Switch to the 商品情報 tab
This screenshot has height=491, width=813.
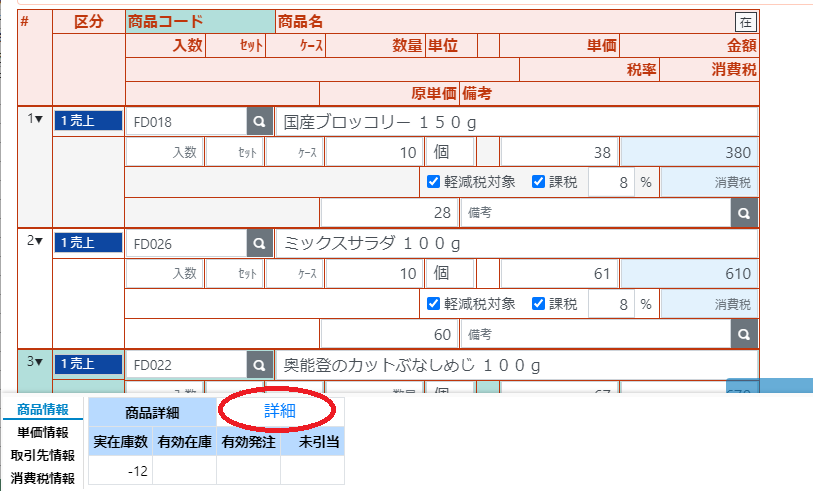43,409
